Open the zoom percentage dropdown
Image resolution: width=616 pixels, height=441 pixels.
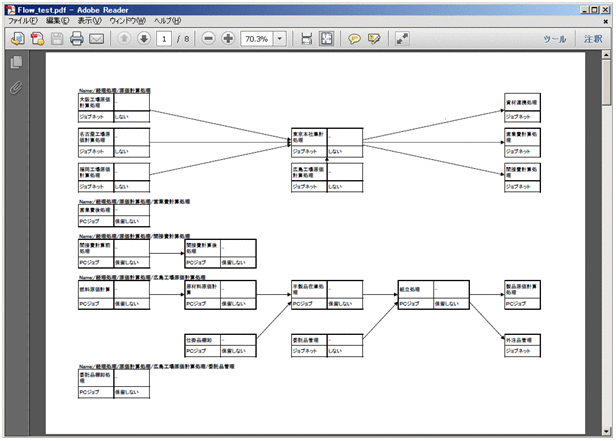point(280,39)
